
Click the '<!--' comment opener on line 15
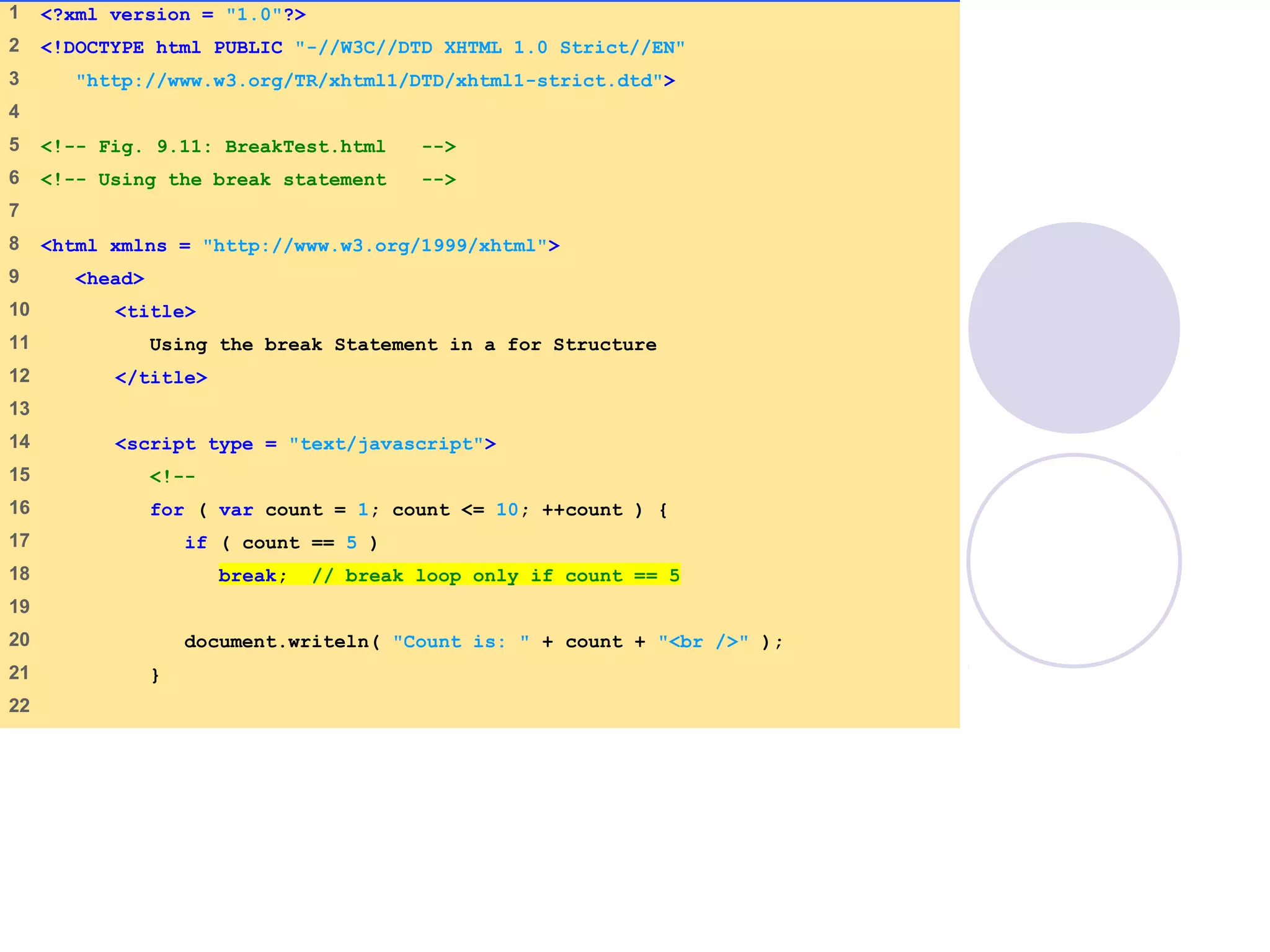click(x=172, y=477)
